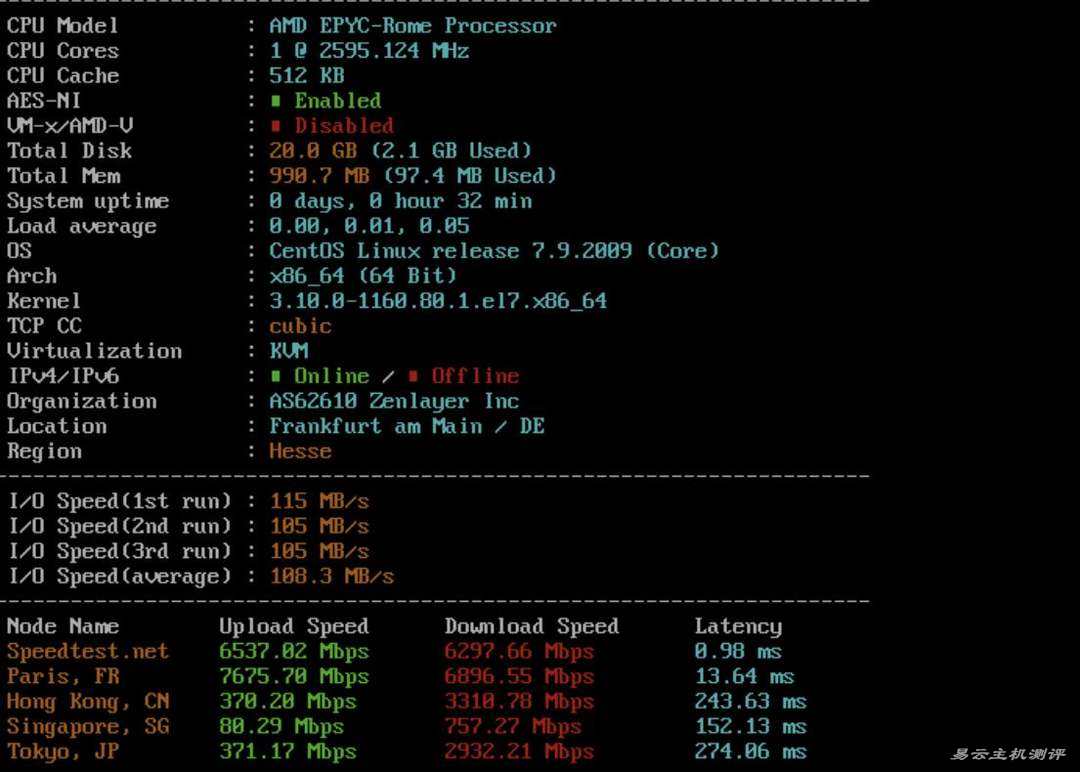
Task: Click the kernel version string
Action: tap(437, 300)
